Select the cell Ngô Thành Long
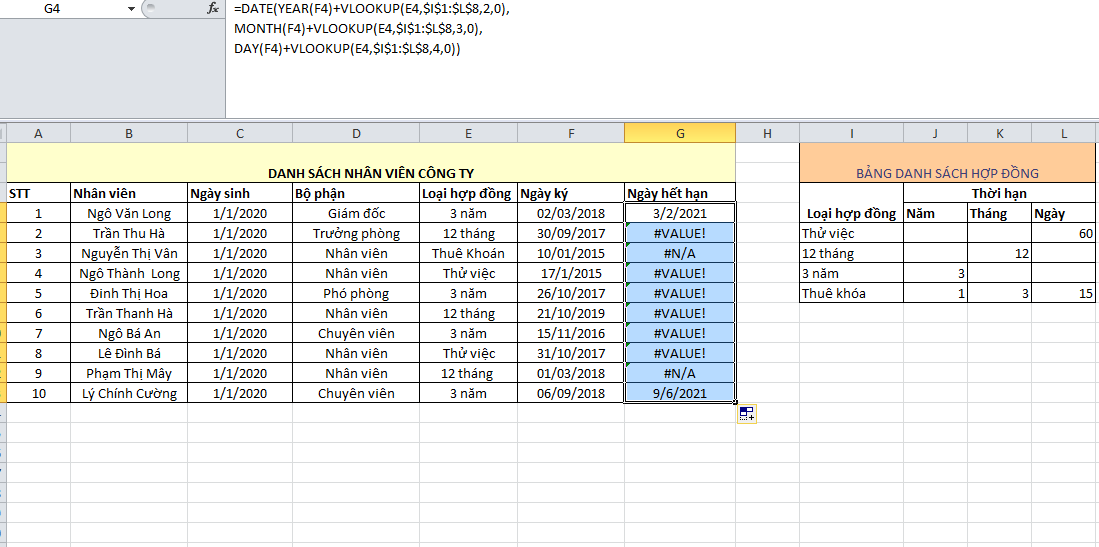Viewport: 1099px width, 547px height. click(129, 274)
